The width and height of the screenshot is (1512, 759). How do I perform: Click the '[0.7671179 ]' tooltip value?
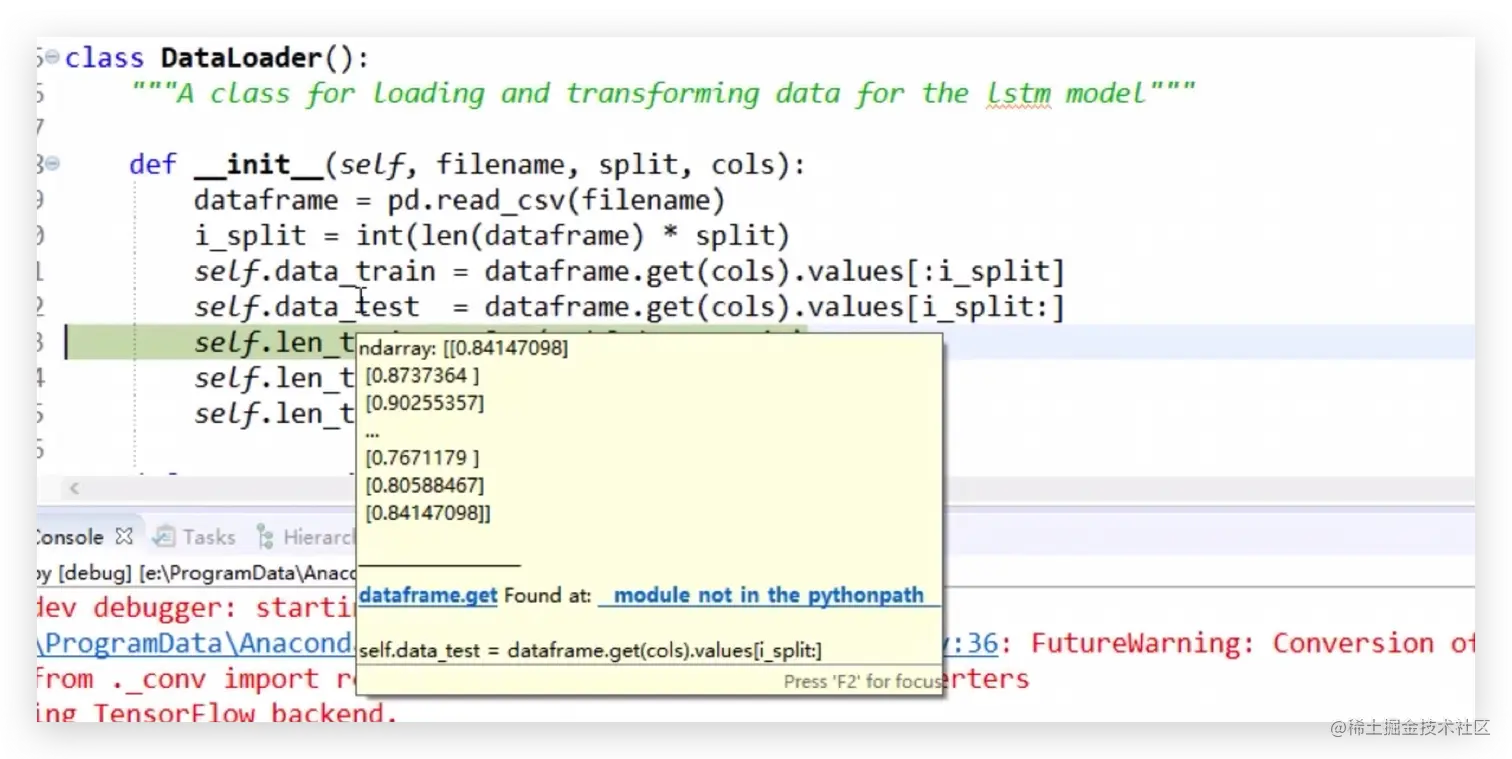[x=422, y=458]
